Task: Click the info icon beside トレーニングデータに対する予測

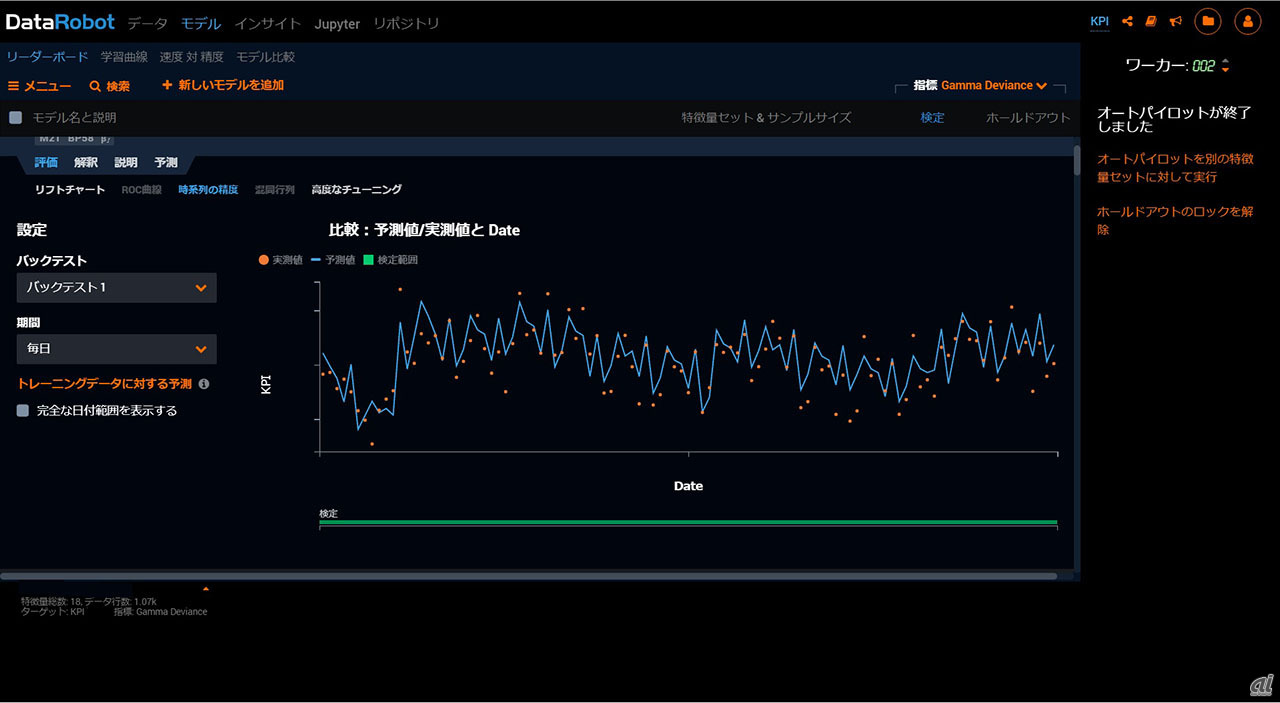Action: (204, 384)
